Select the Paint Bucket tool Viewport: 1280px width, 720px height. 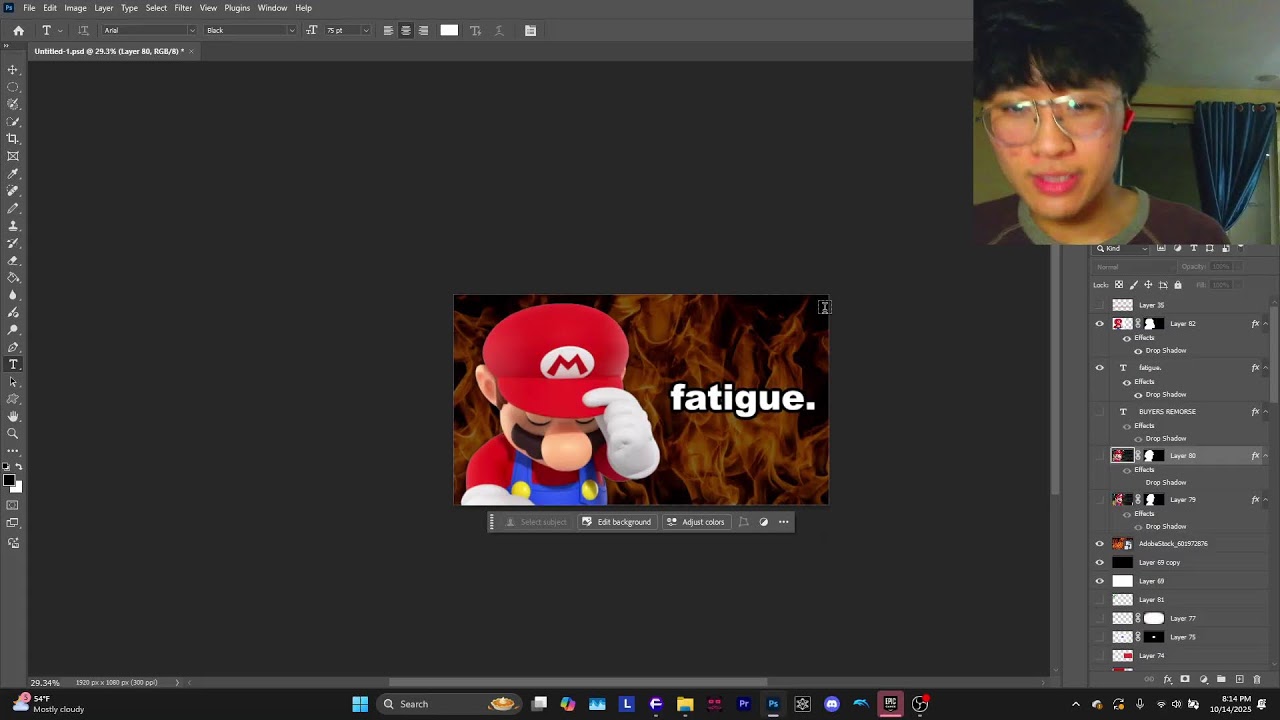click(x=13, y=278)
